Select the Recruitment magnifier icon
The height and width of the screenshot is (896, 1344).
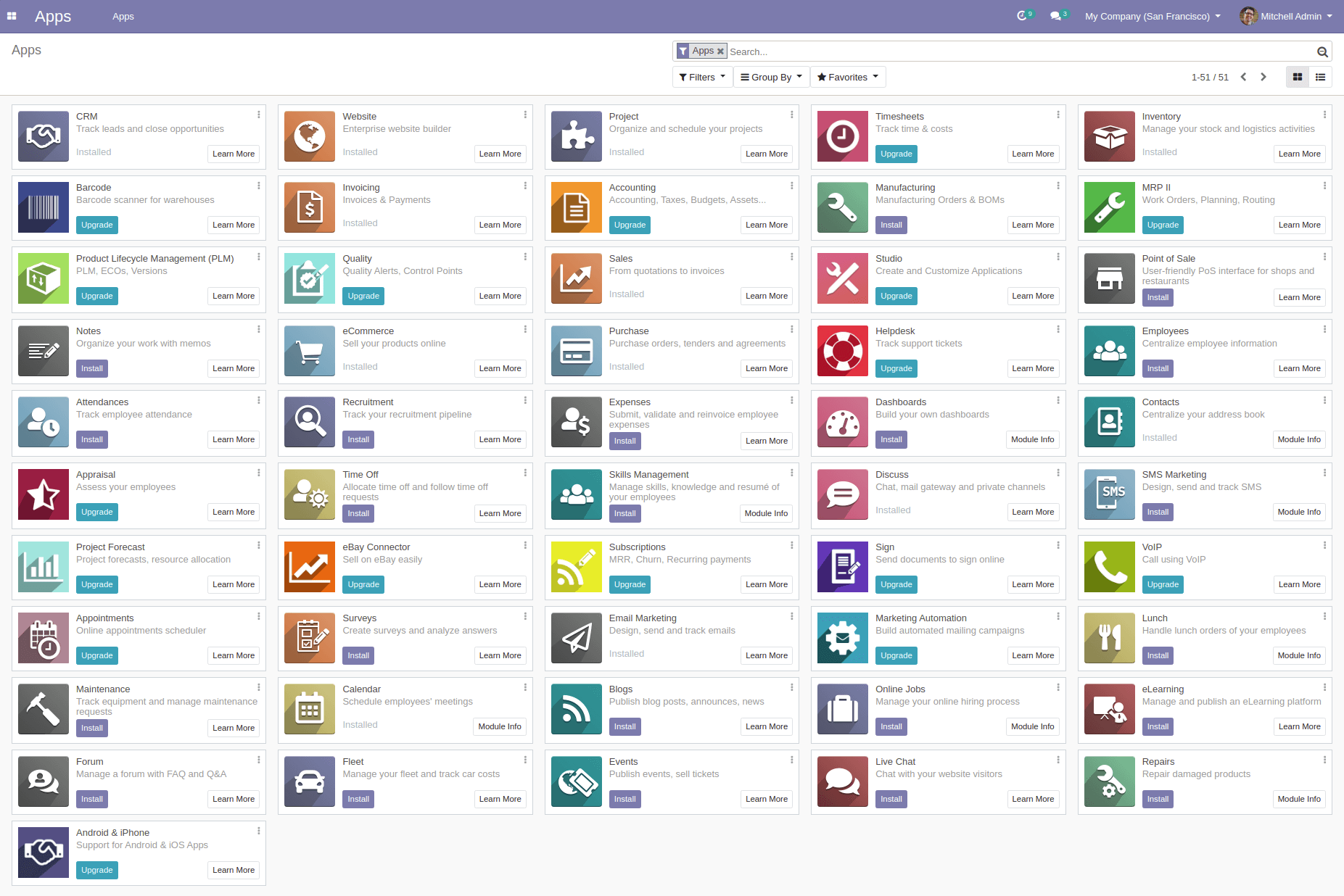[x=310, y=422]
